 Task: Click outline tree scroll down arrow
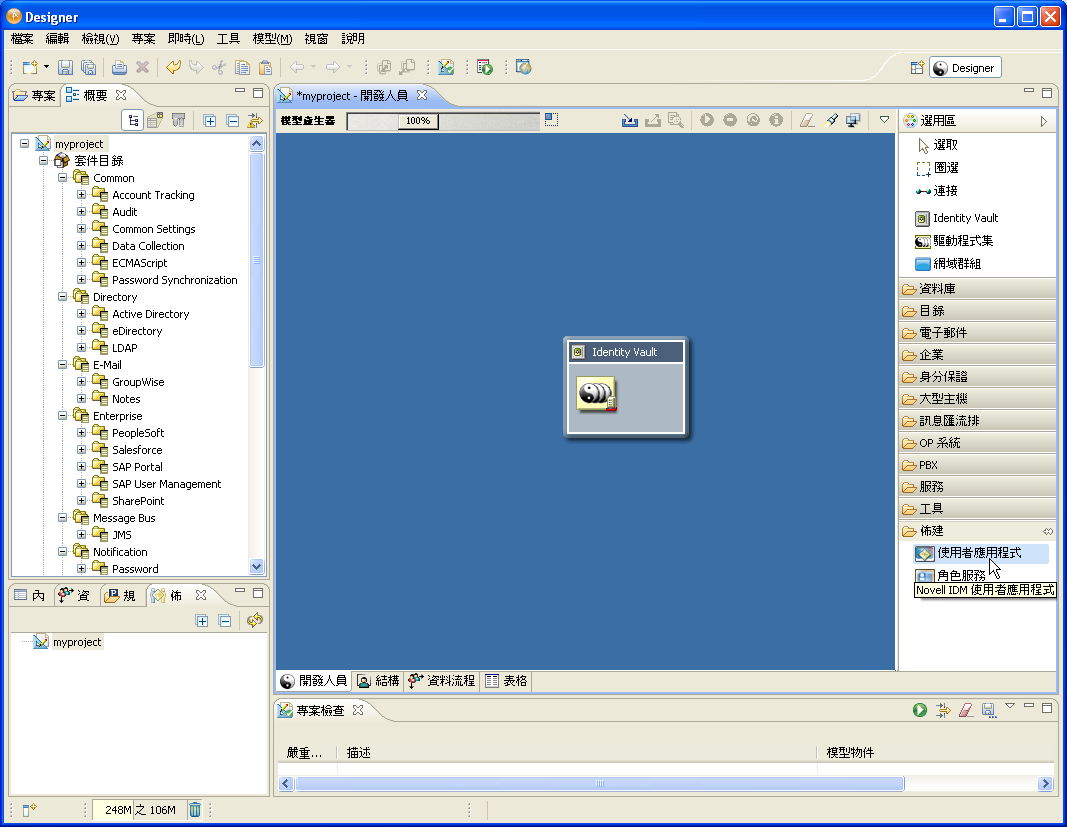tap(257, 566)
